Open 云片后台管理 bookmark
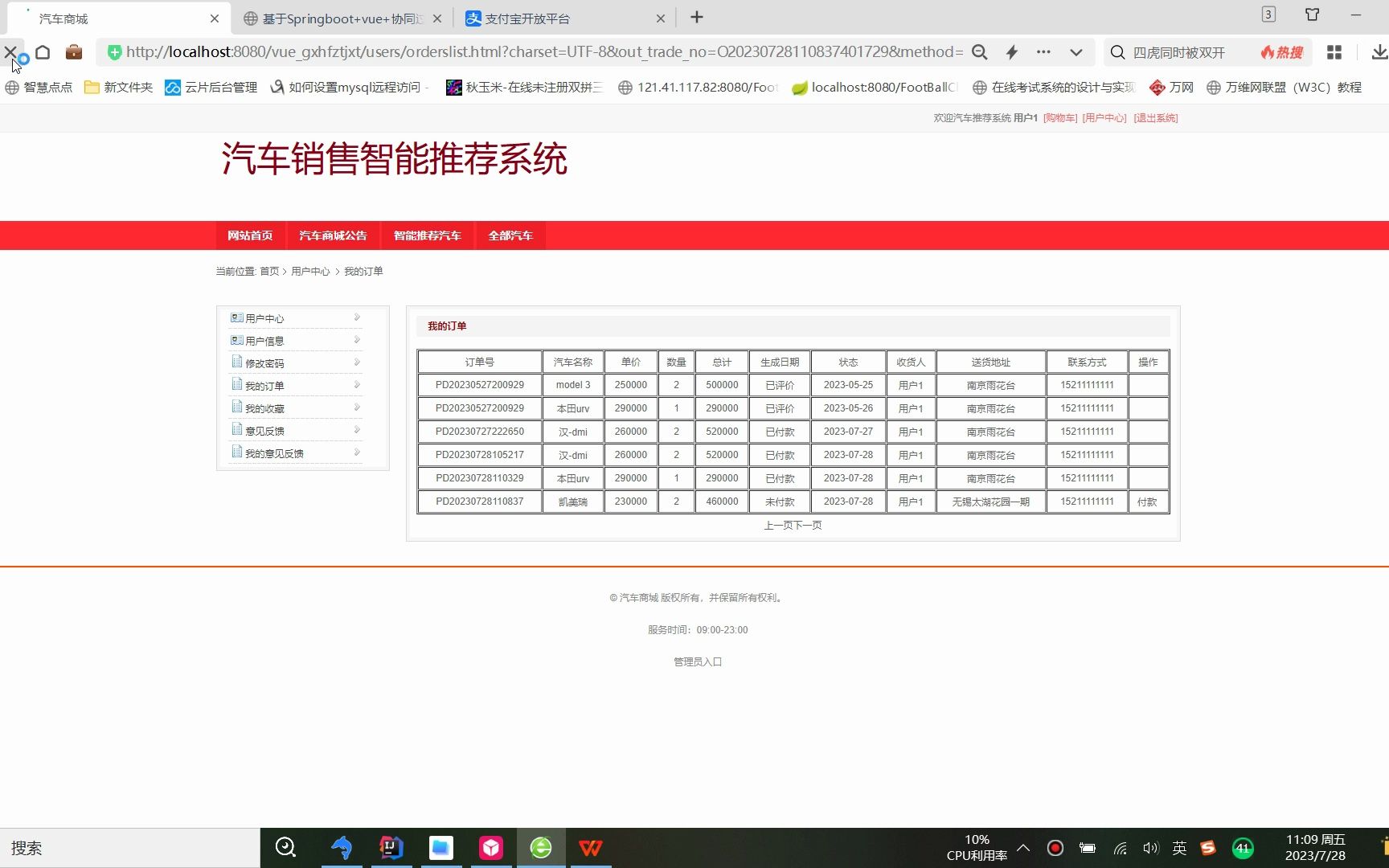Viewport: 1389px width, 868px height. 211,87
